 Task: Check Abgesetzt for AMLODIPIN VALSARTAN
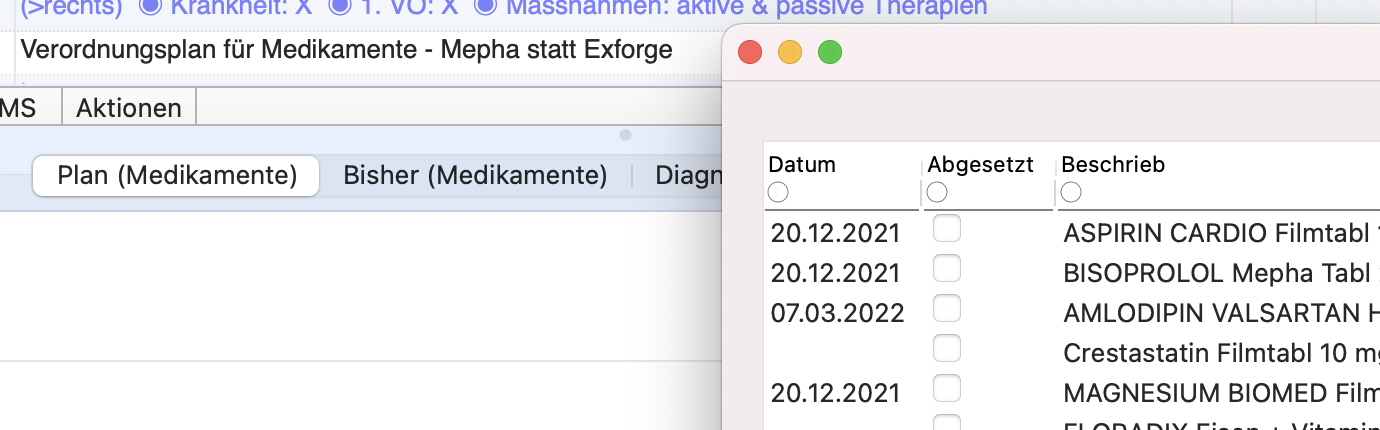pyautogui.click(x=946, y=308)
